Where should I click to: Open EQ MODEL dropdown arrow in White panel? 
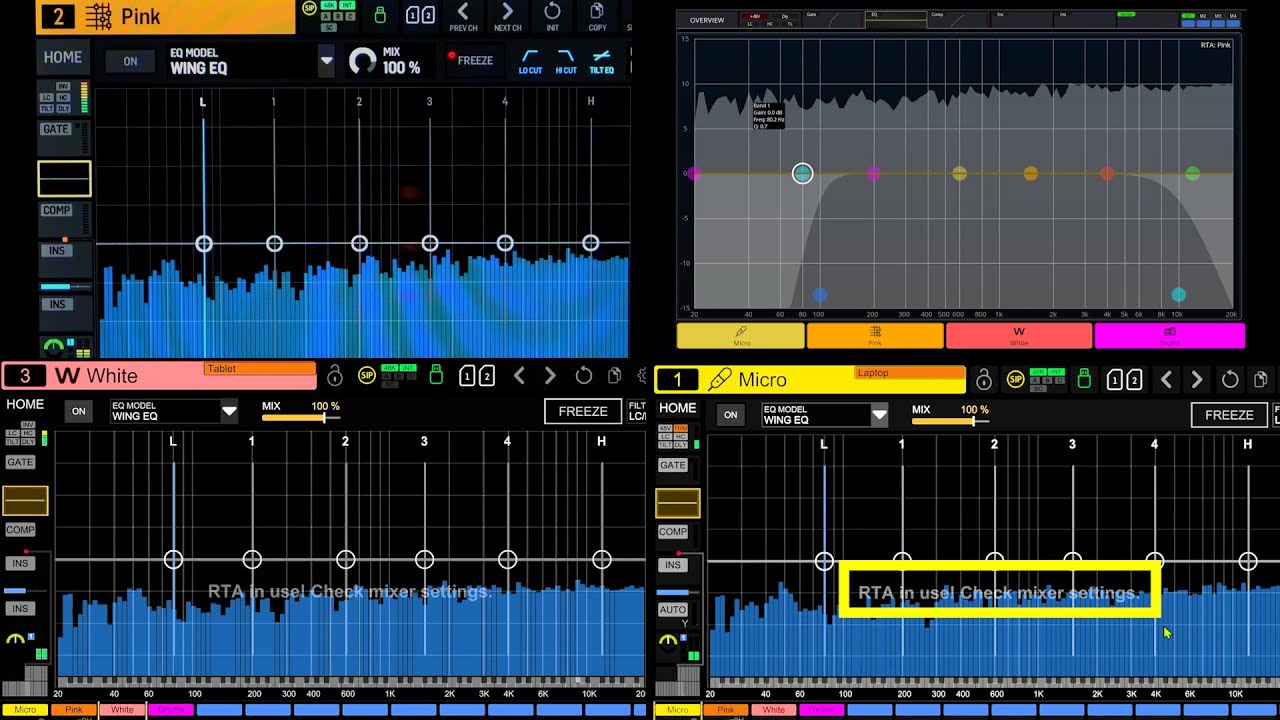click(229, 411)
